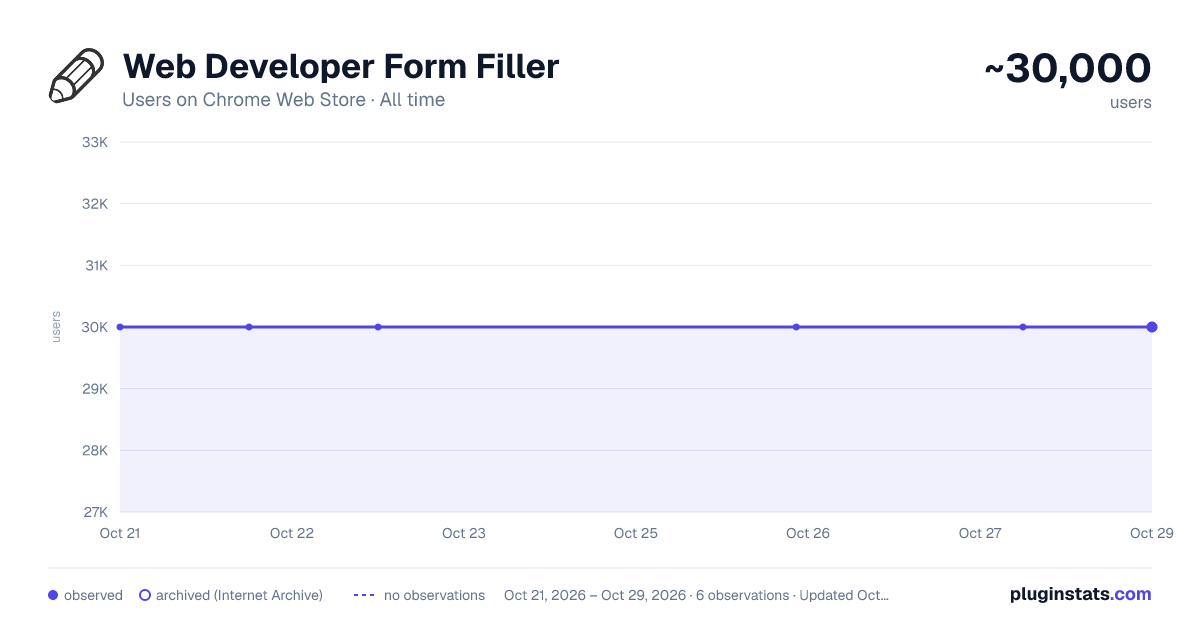
Task: Click the 'observed' legend text
Action: [x=93, y=595]
